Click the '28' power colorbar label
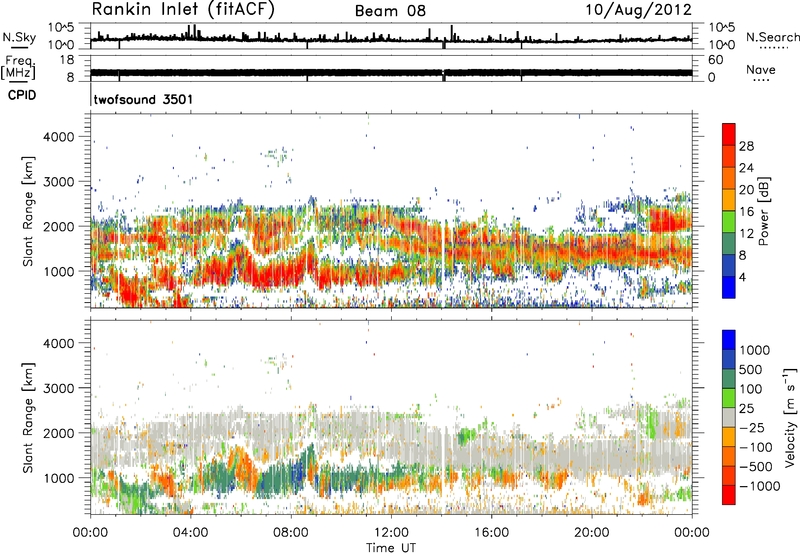 pyautogui.click(x=746, y=146)
